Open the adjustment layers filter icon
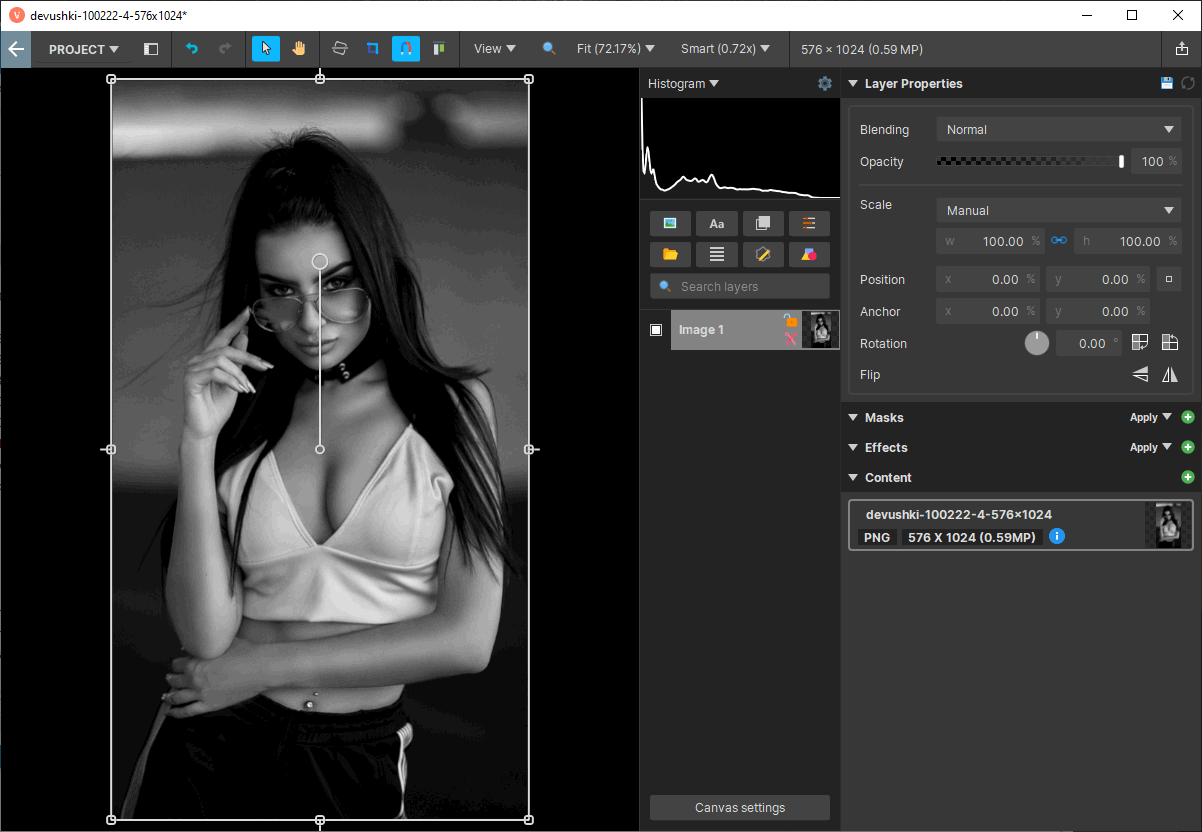 pyautogui.click(x=809, y=223)
